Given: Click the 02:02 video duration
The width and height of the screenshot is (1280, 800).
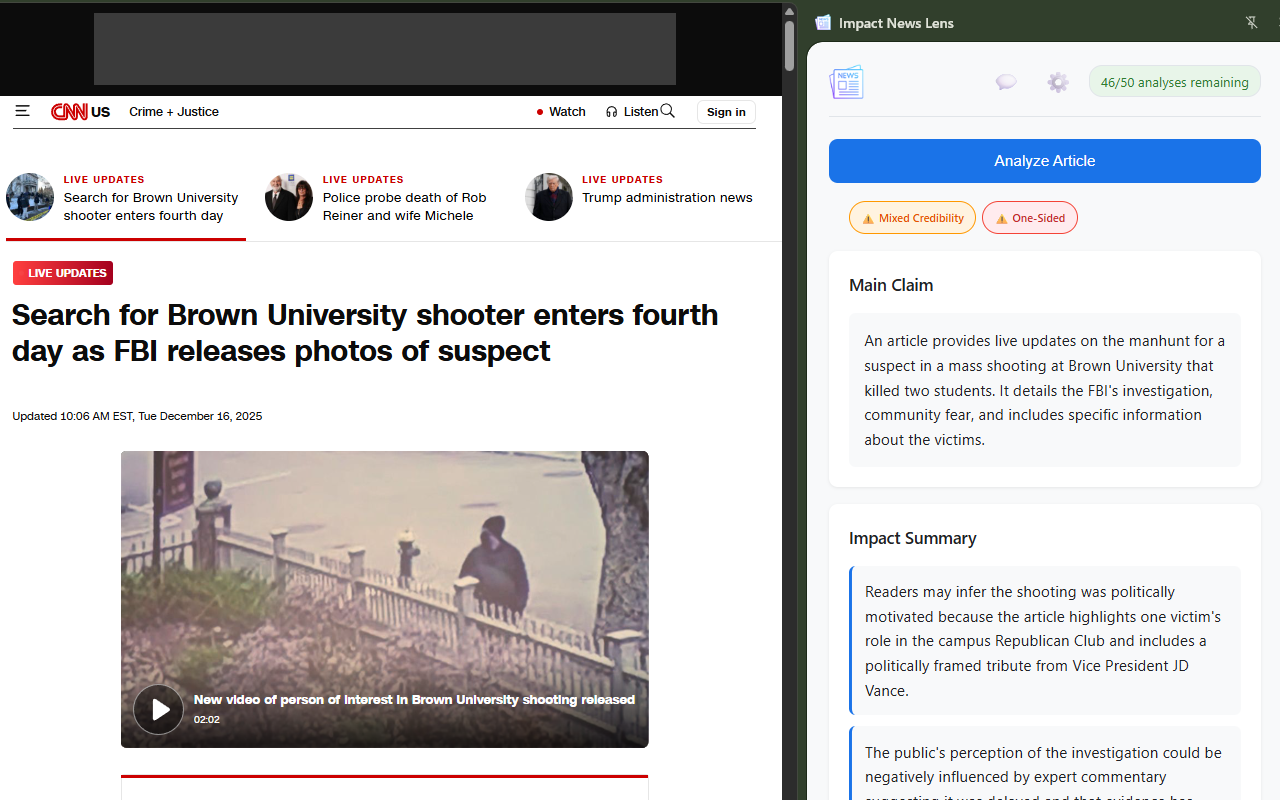Looking at the screenshot, I should point(207,720).
